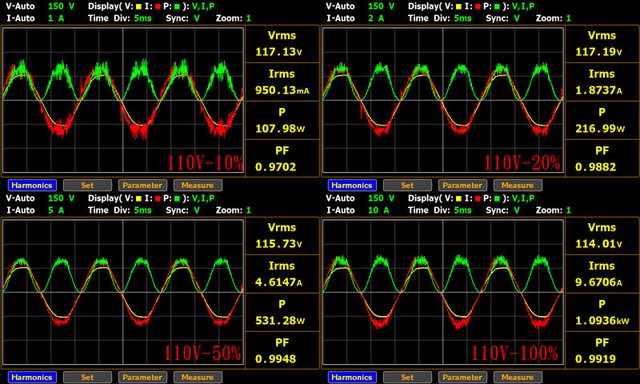This screenshot has width=640, height=384.
Task: Open Parameter in the 110V-20% panel
Action: tap(462, 185)
